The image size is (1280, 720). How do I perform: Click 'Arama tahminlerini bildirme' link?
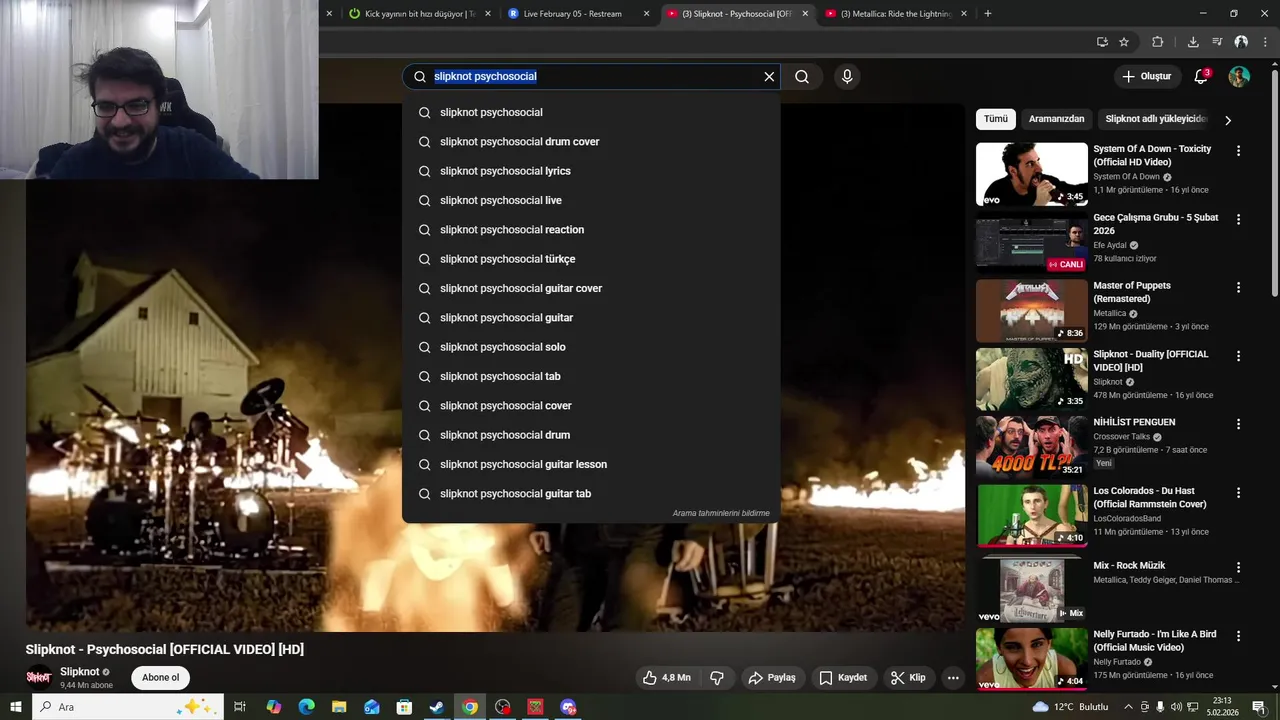(721, 514)
